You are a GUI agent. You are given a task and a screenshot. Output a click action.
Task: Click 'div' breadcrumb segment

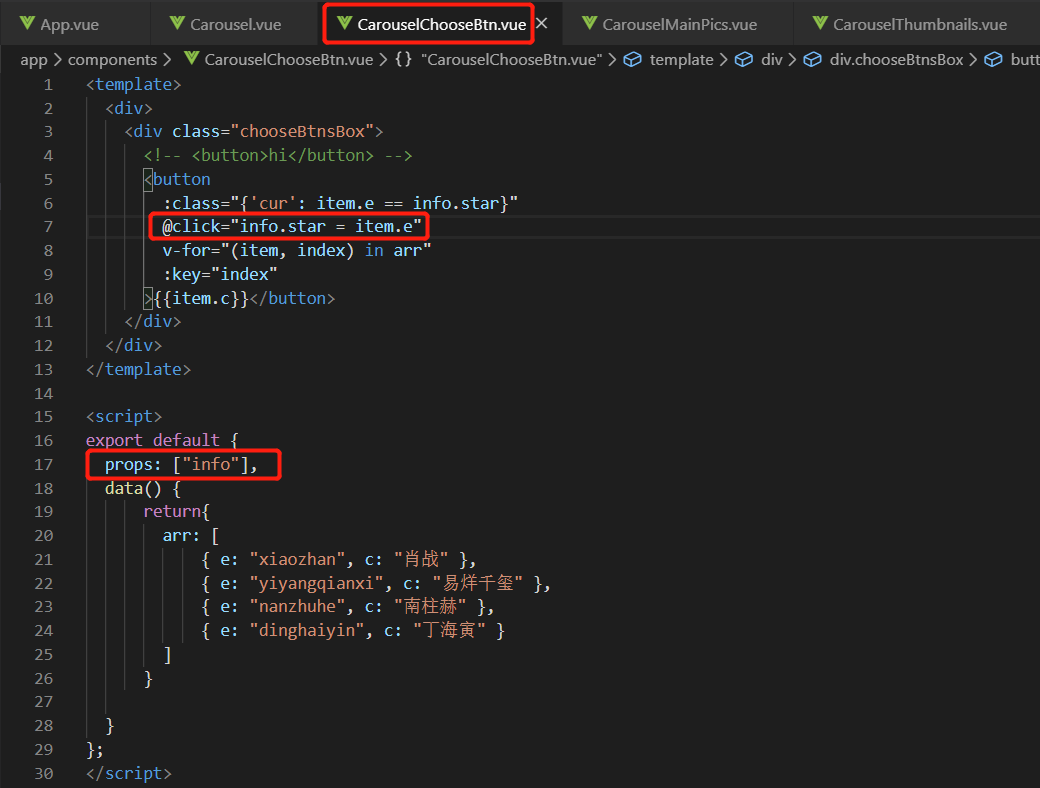pos(771,60)
